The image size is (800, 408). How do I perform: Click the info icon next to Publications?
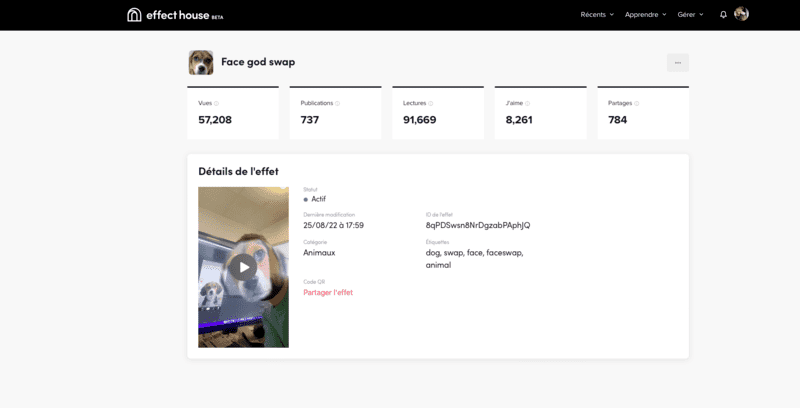337,104
